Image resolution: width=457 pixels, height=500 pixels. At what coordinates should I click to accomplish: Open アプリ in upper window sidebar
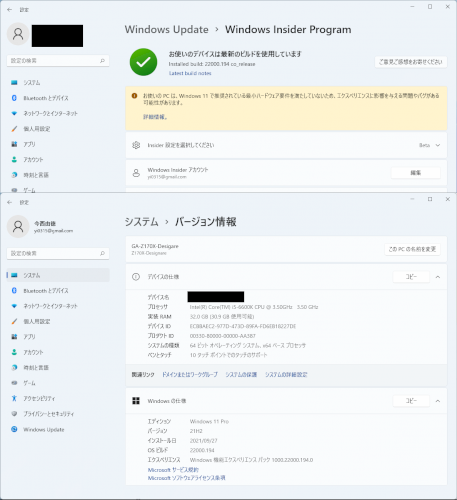coord(29,144)
